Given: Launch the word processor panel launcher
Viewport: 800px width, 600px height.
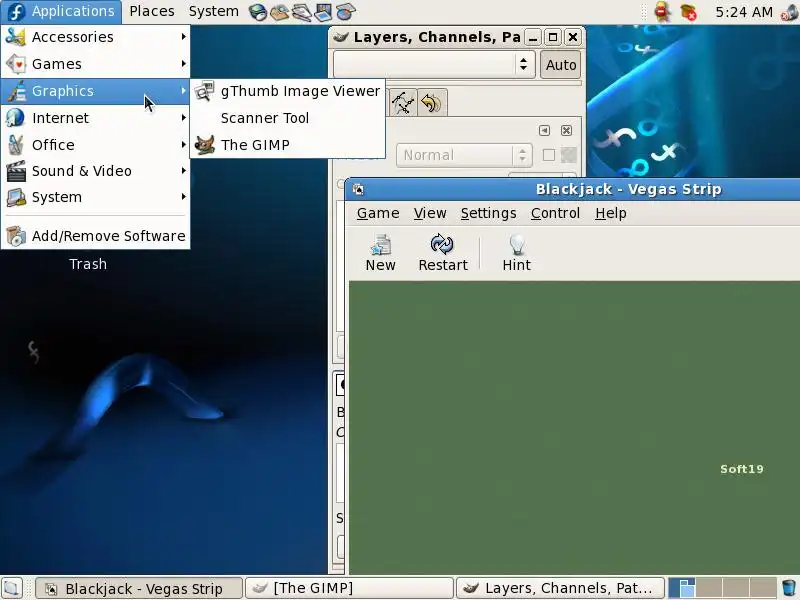Looking at the screenshot, I should pos(302,12).
